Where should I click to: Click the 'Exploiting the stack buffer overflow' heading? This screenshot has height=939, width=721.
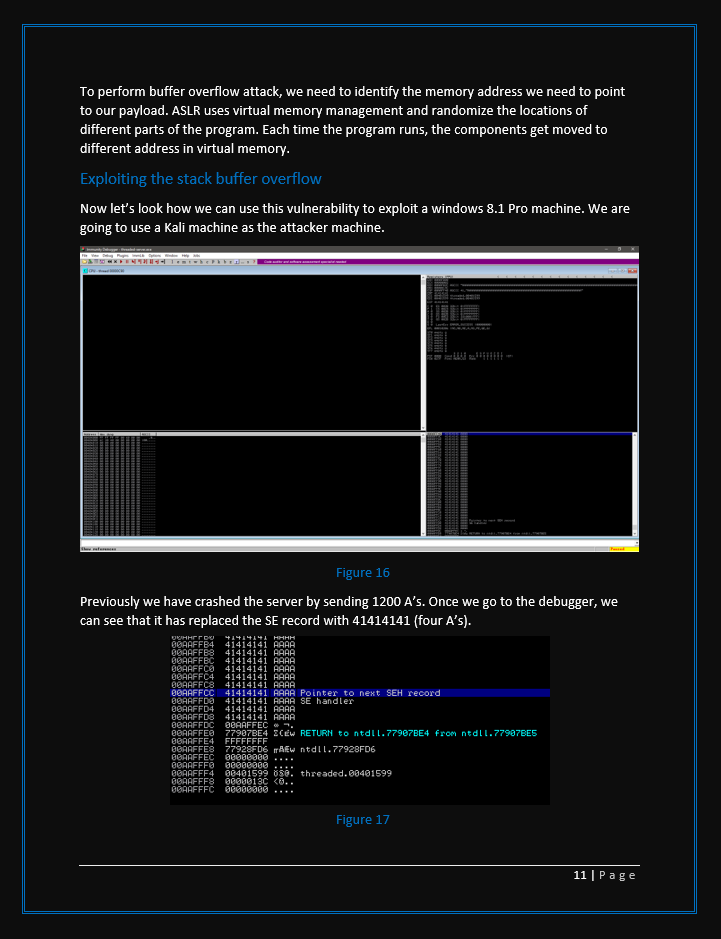click(201, 178)
